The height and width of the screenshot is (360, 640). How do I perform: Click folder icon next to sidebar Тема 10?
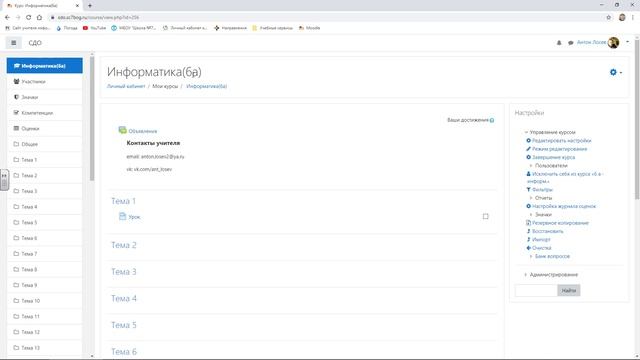coord(16,300)
